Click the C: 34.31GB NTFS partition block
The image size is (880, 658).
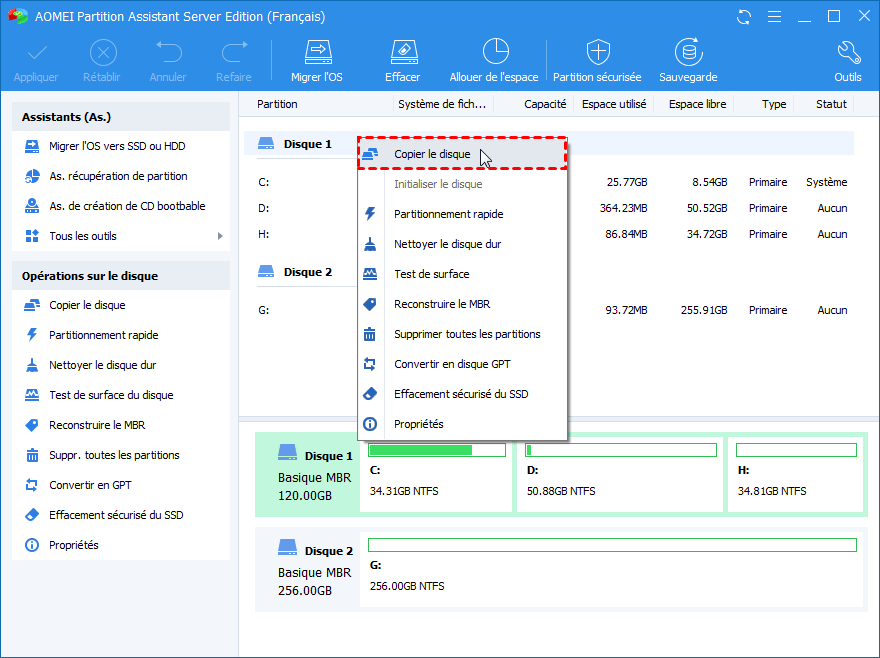coord(436,474)
